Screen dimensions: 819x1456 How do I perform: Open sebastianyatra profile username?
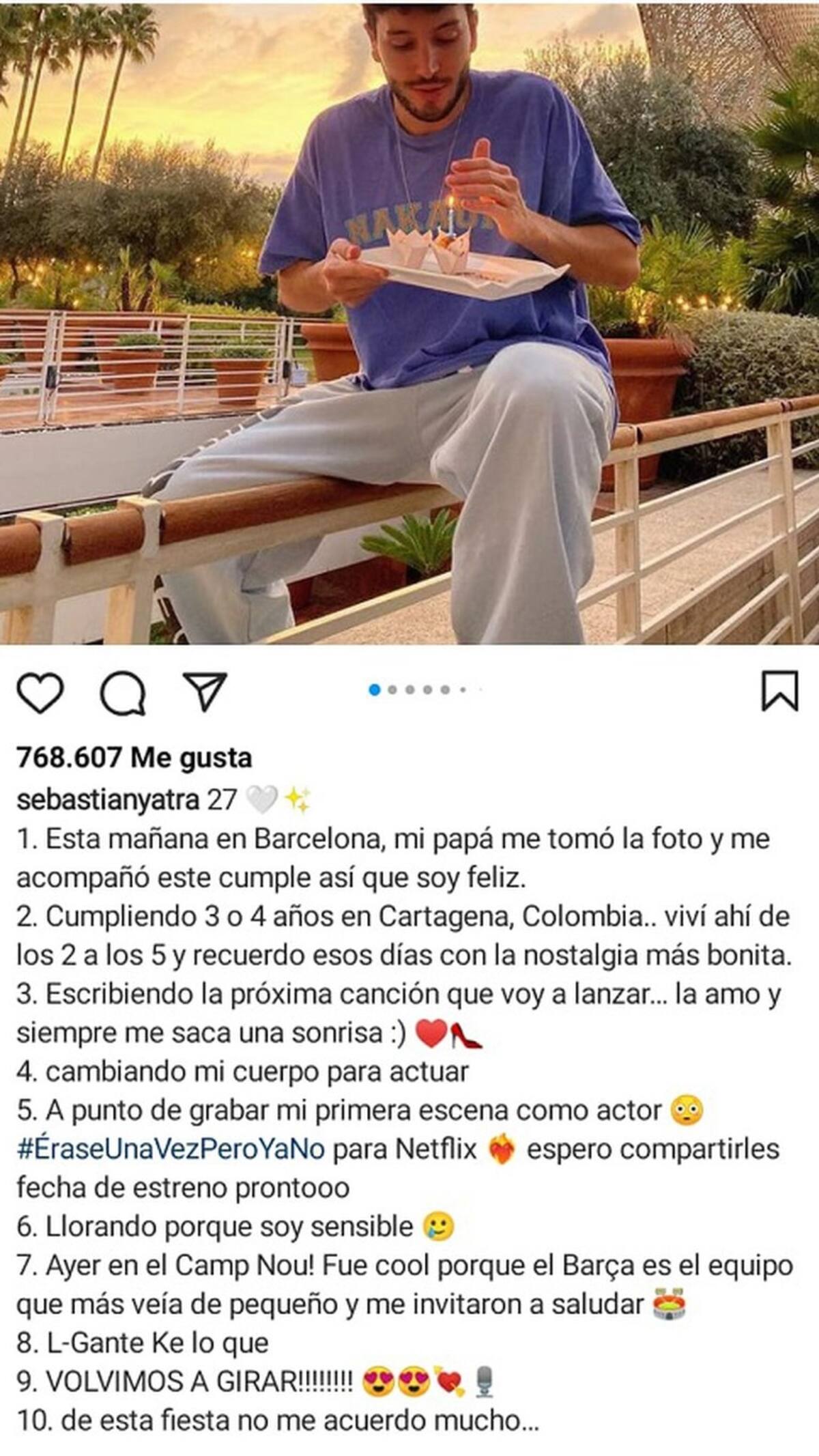107,799
